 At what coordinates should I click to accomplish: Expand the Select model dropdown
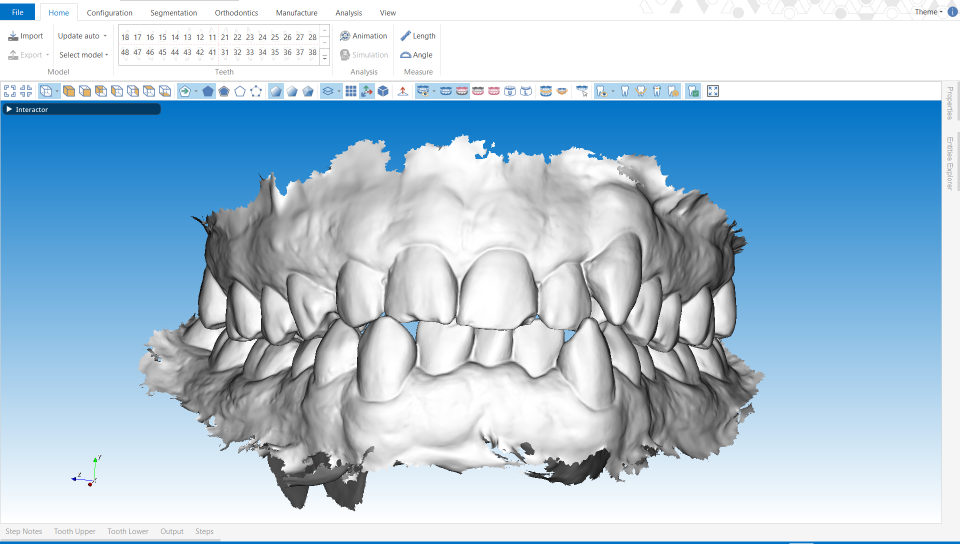pos(83,55)
